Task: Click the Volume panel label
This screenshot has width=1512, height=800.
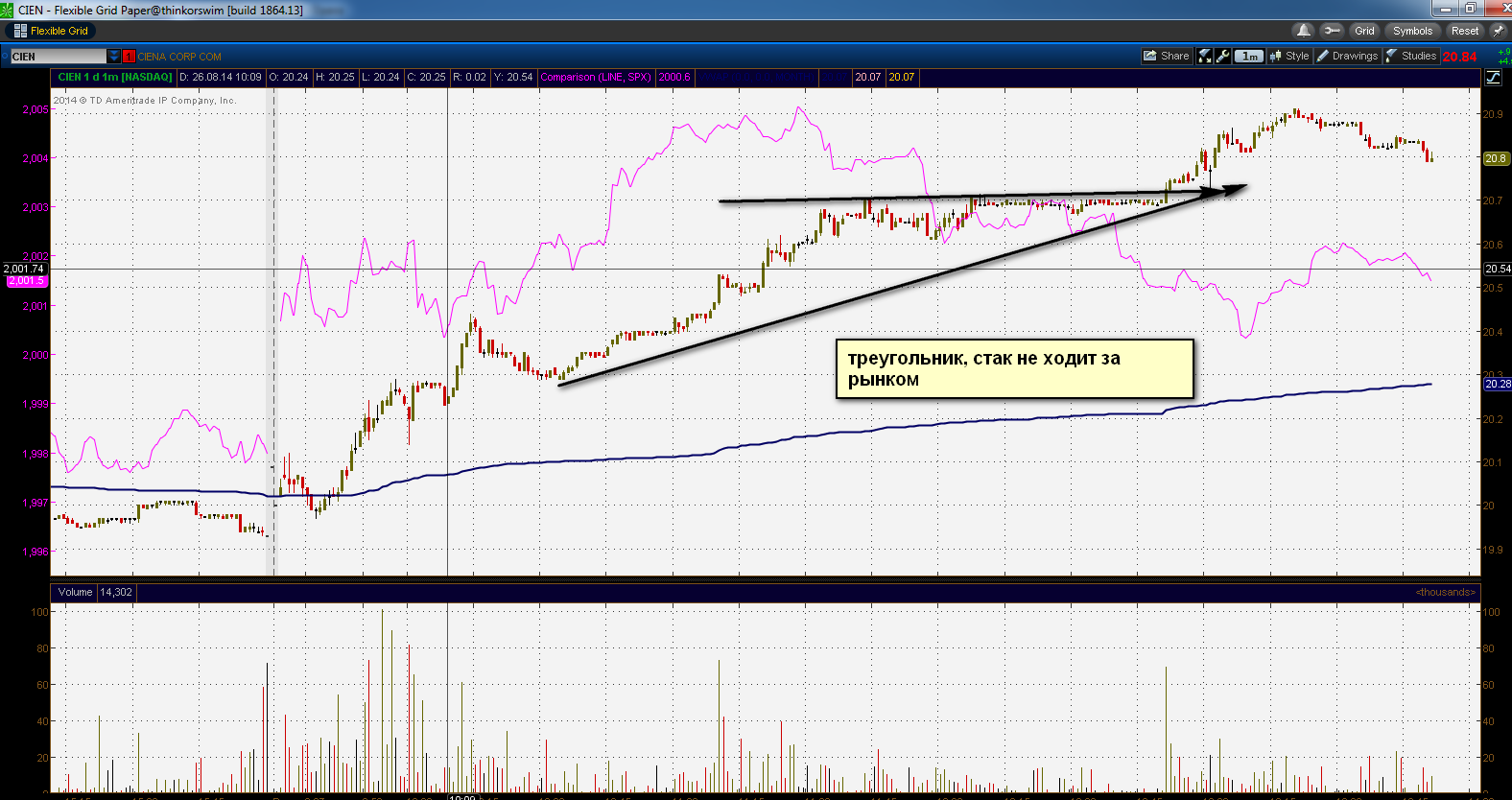Action: pos(75,592)
